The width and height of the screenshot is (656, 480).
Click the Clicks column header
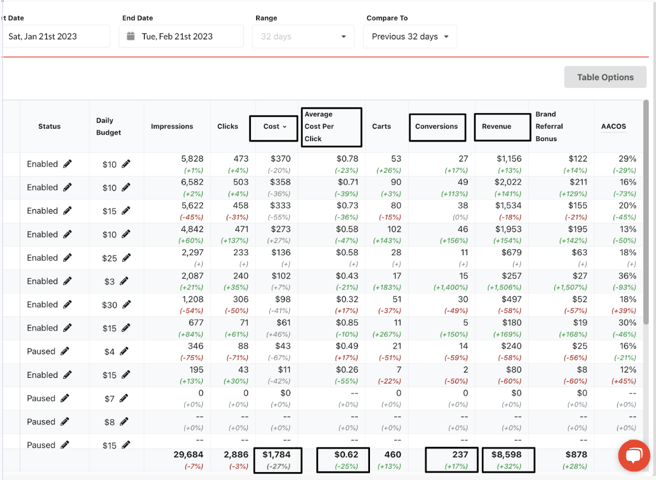(x=228, y=126)
